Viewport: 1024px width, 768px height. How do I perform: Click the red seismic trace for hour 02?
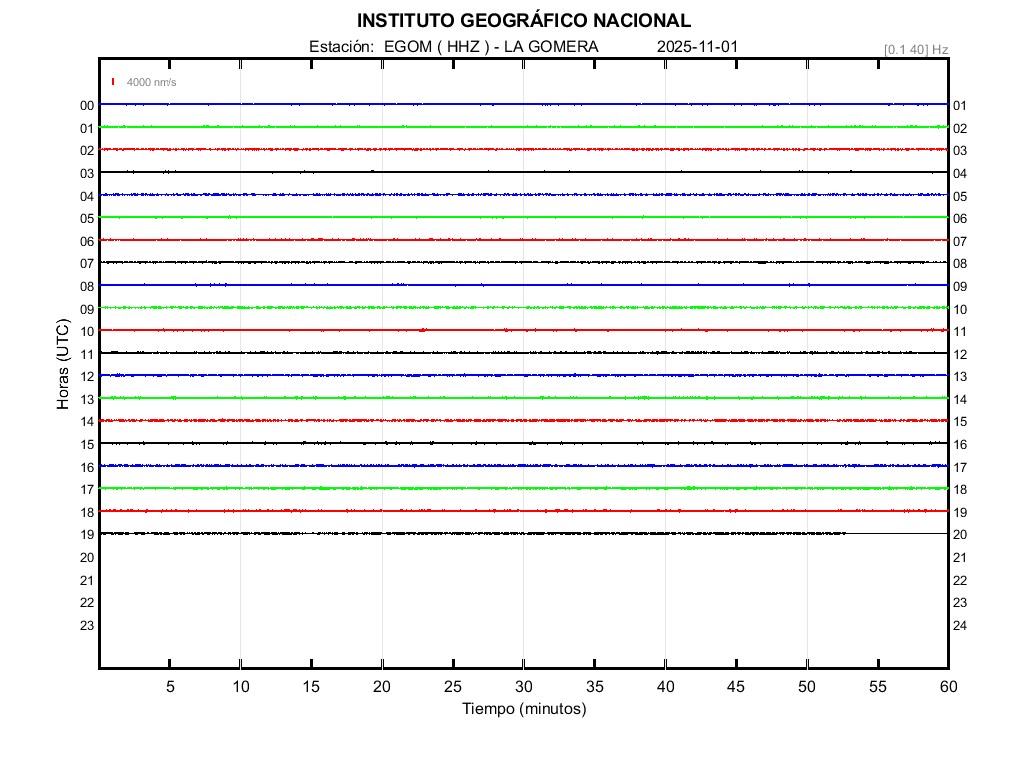pos(523,149)
